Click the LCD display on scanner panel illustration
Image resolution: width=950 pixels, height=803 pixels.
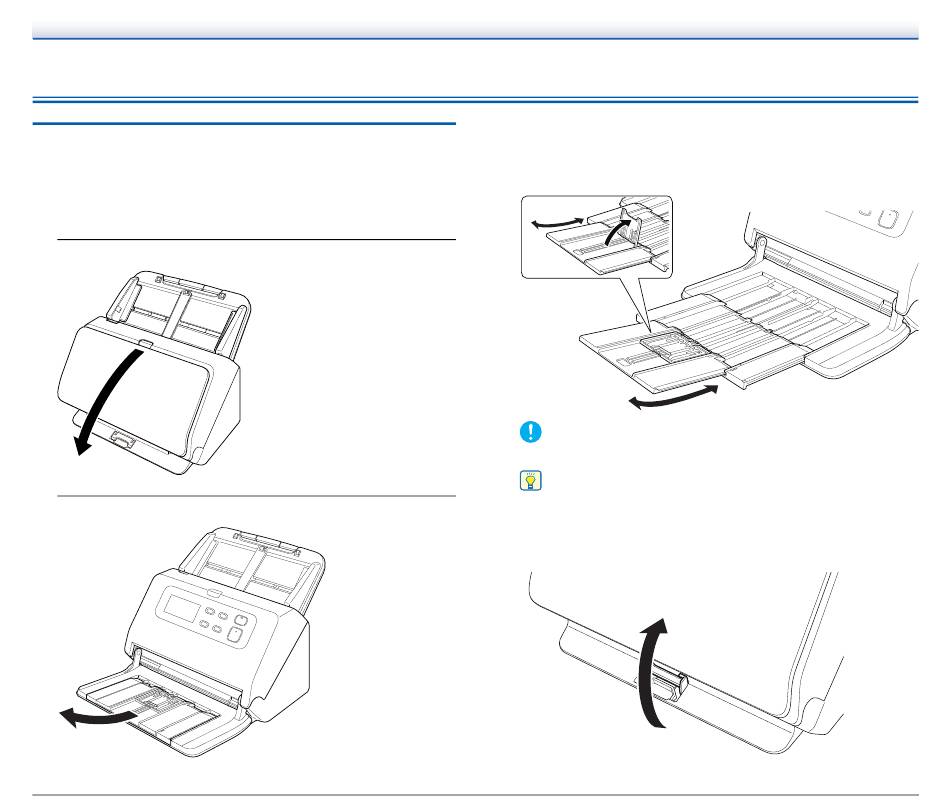177,608
